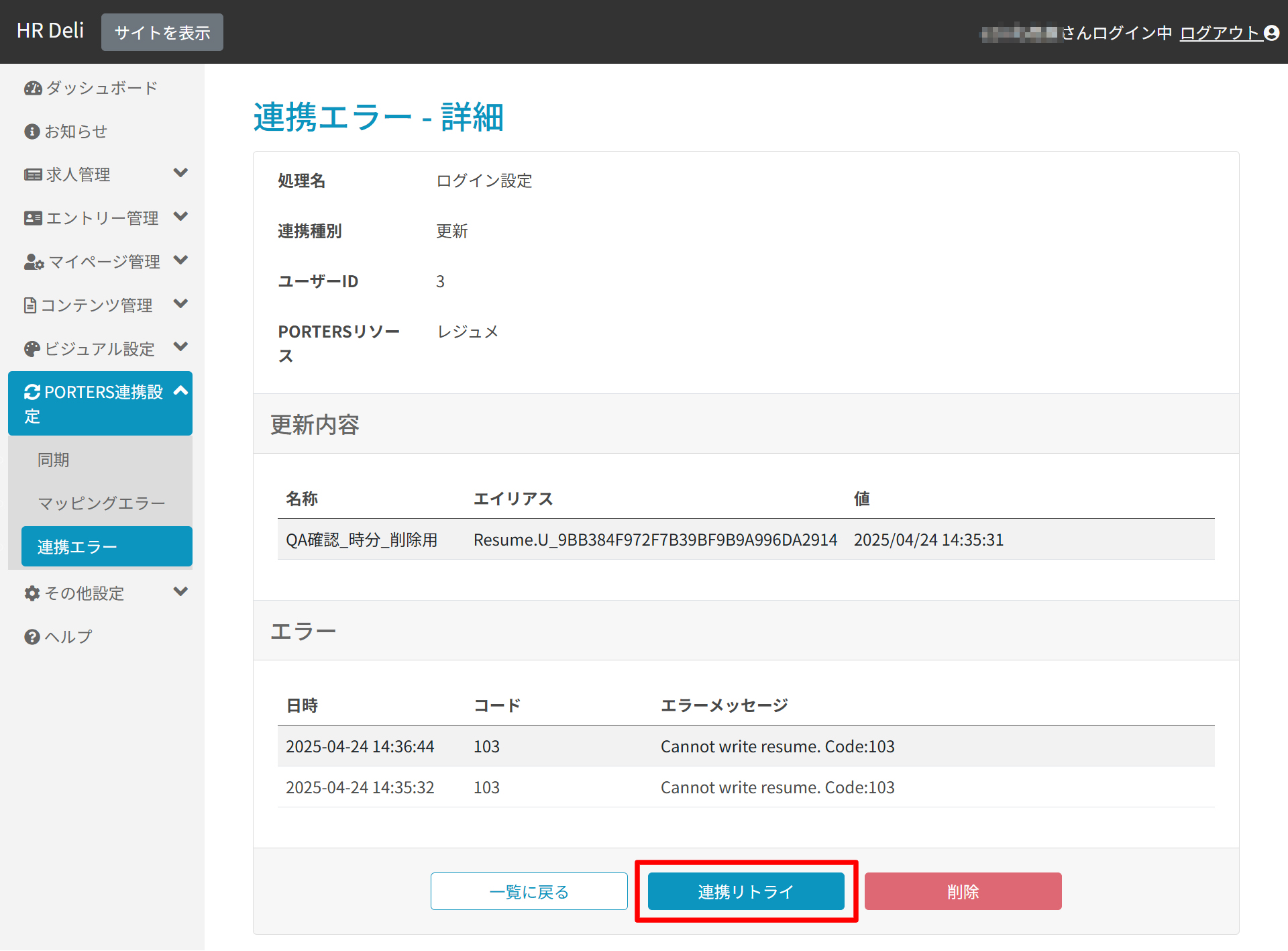Collapse the PORTERS連携設定 chevron
1288x951 pixels.
tap(180, 391)
